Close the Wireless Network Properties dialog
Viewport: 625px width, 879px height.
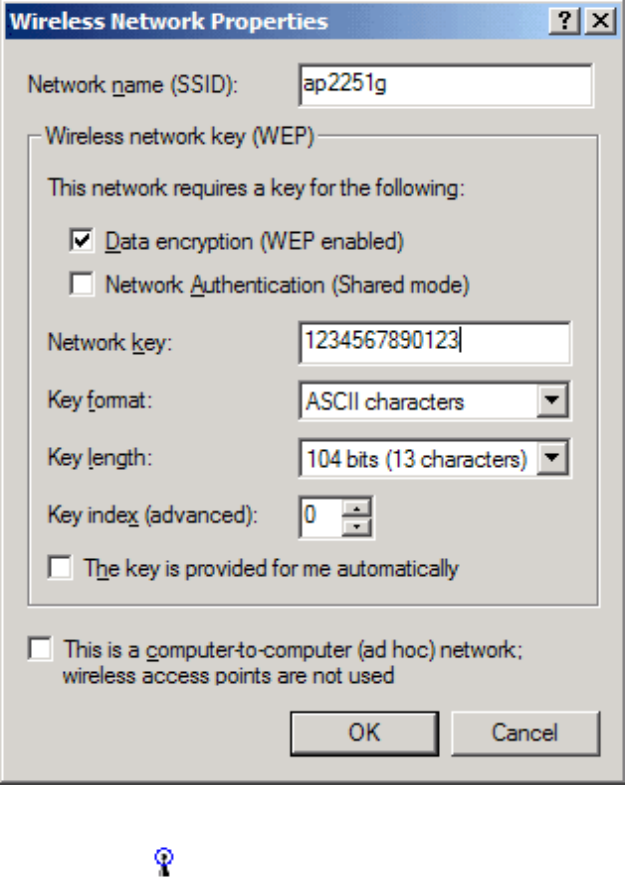[598, 19]
